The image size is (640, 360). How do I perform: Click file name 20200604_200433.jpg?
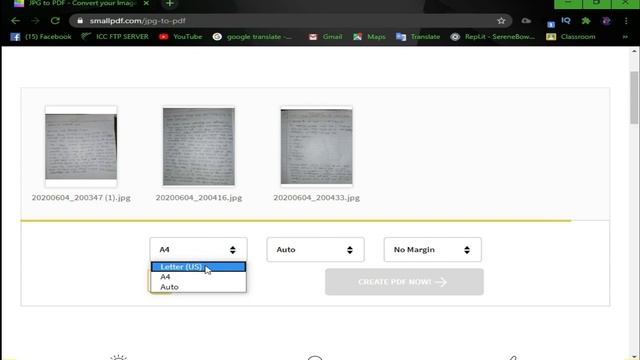pyautogui.click(x=316, y=198)
